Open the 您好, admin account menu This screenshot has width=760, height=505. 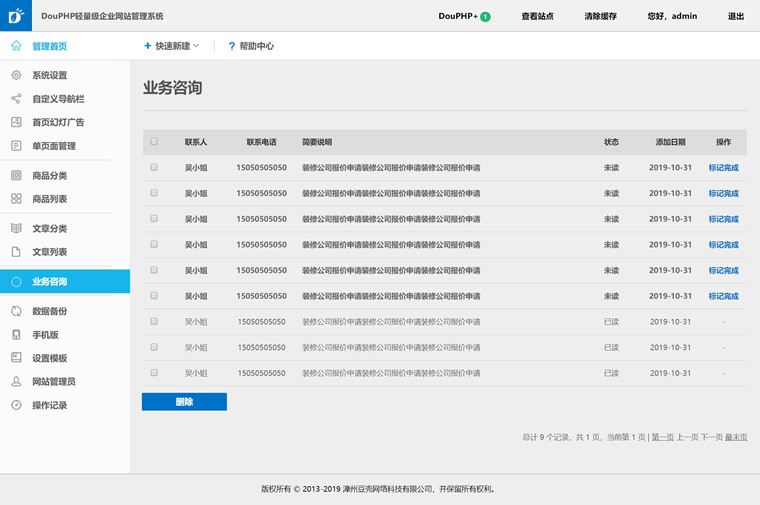pyautogui.click(x=672, y=16)
